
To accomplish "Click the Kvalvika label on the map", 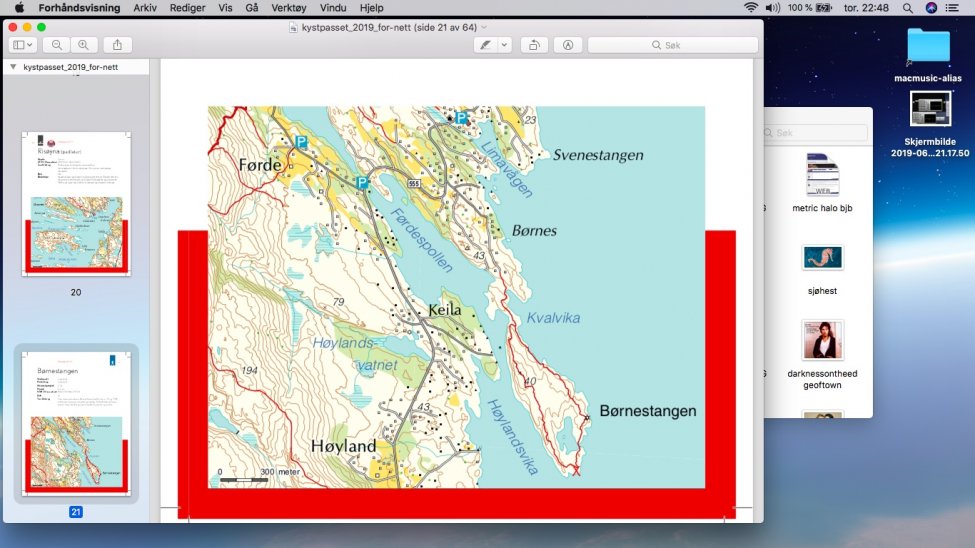I will (553, 318).
